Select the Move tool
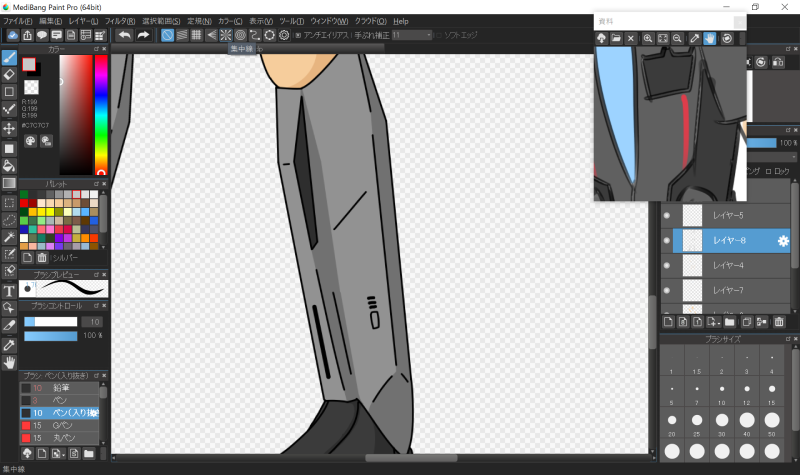 click(x=9, y=128)
